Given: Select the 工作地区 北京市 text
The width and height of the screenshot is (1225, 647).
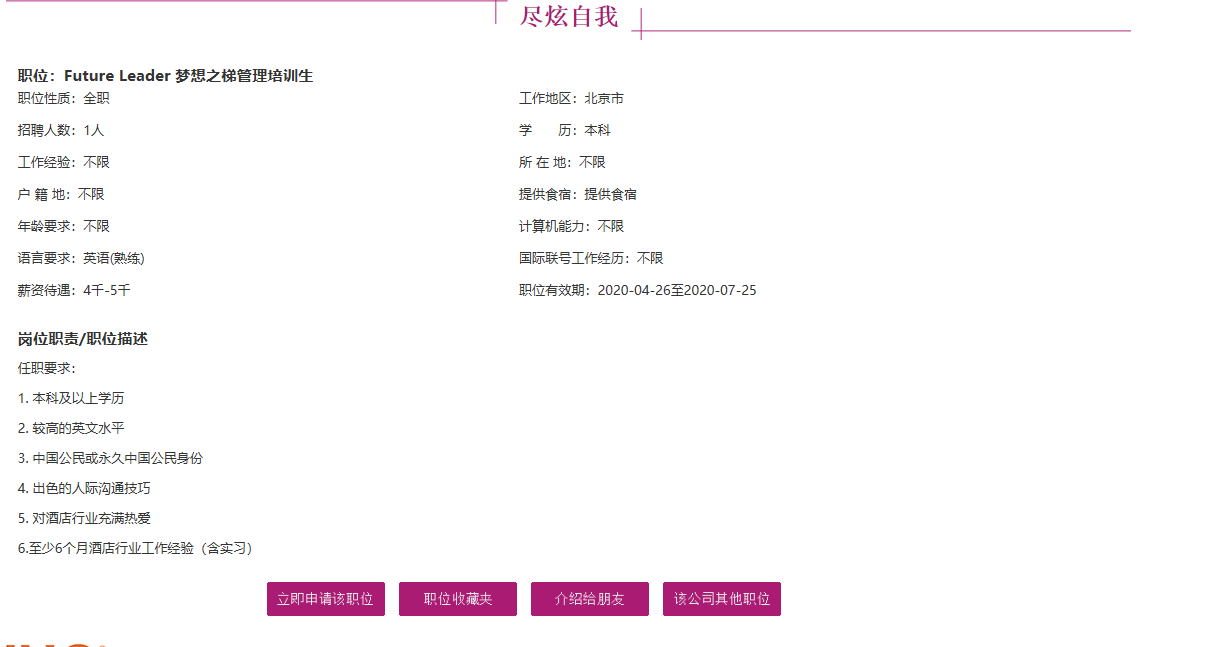Looking at the screenshot, I should pos(571,99).
